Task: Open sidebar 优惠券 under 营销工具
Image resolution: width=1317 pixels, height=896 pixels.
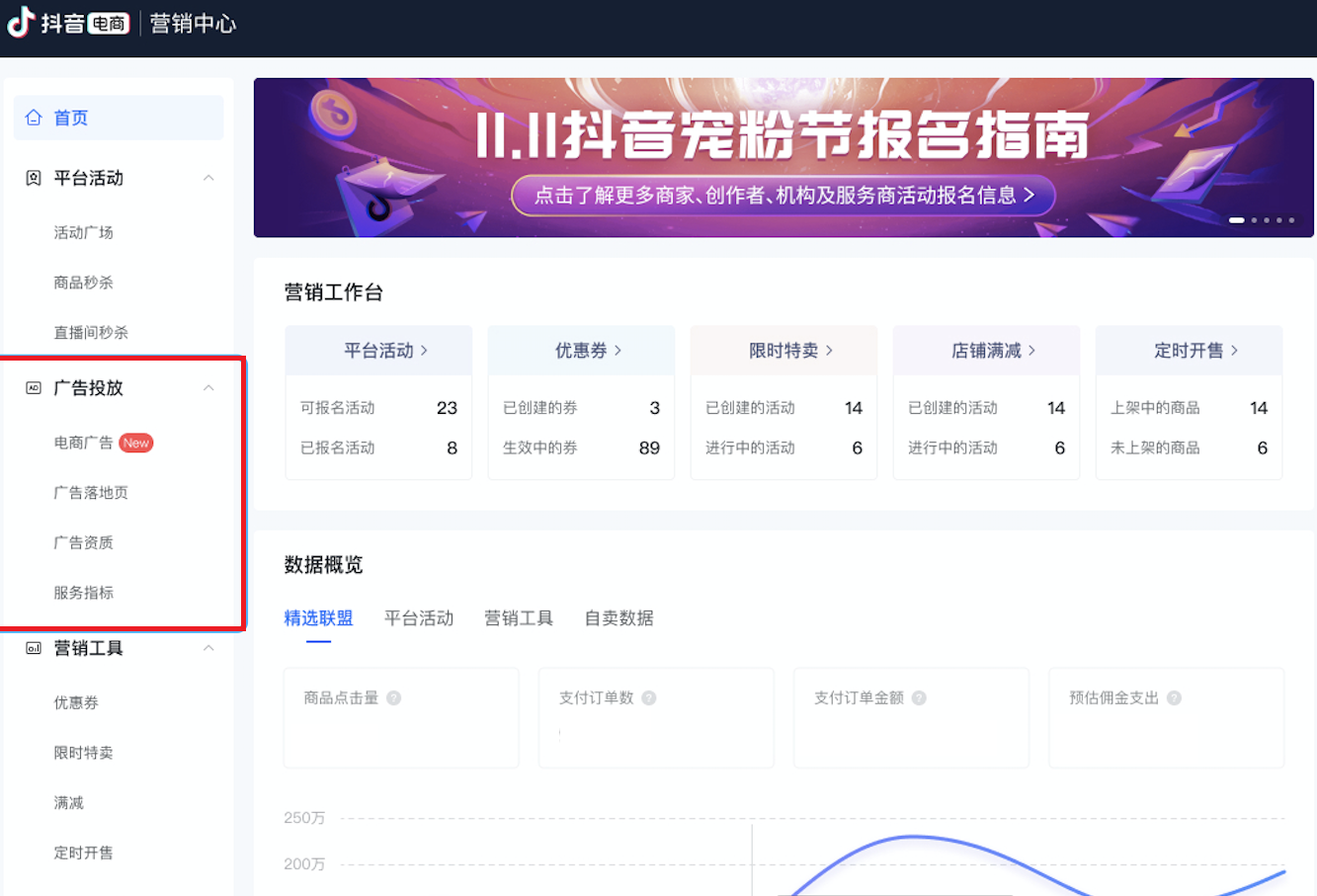Action: pos(76,702)
